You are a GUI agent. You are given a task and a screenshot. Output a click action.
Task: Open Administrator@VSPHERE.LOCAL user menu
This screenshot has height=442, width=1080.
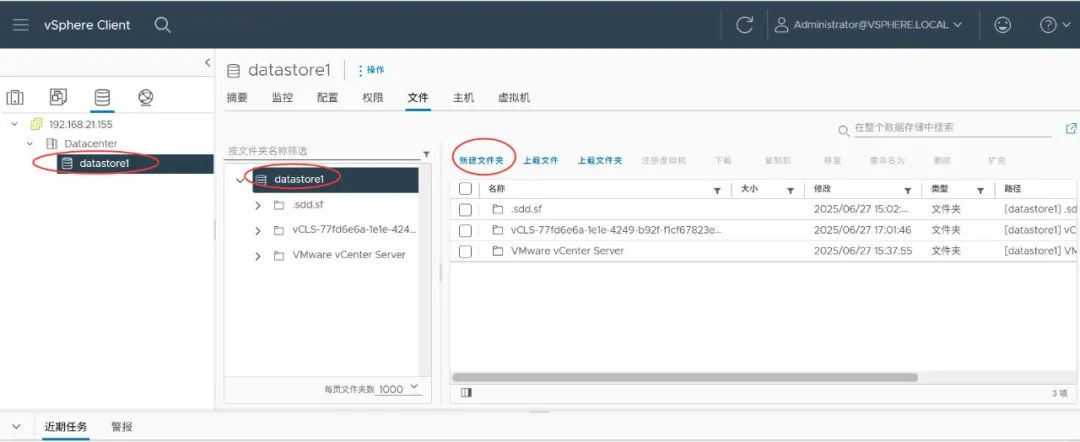868,25
